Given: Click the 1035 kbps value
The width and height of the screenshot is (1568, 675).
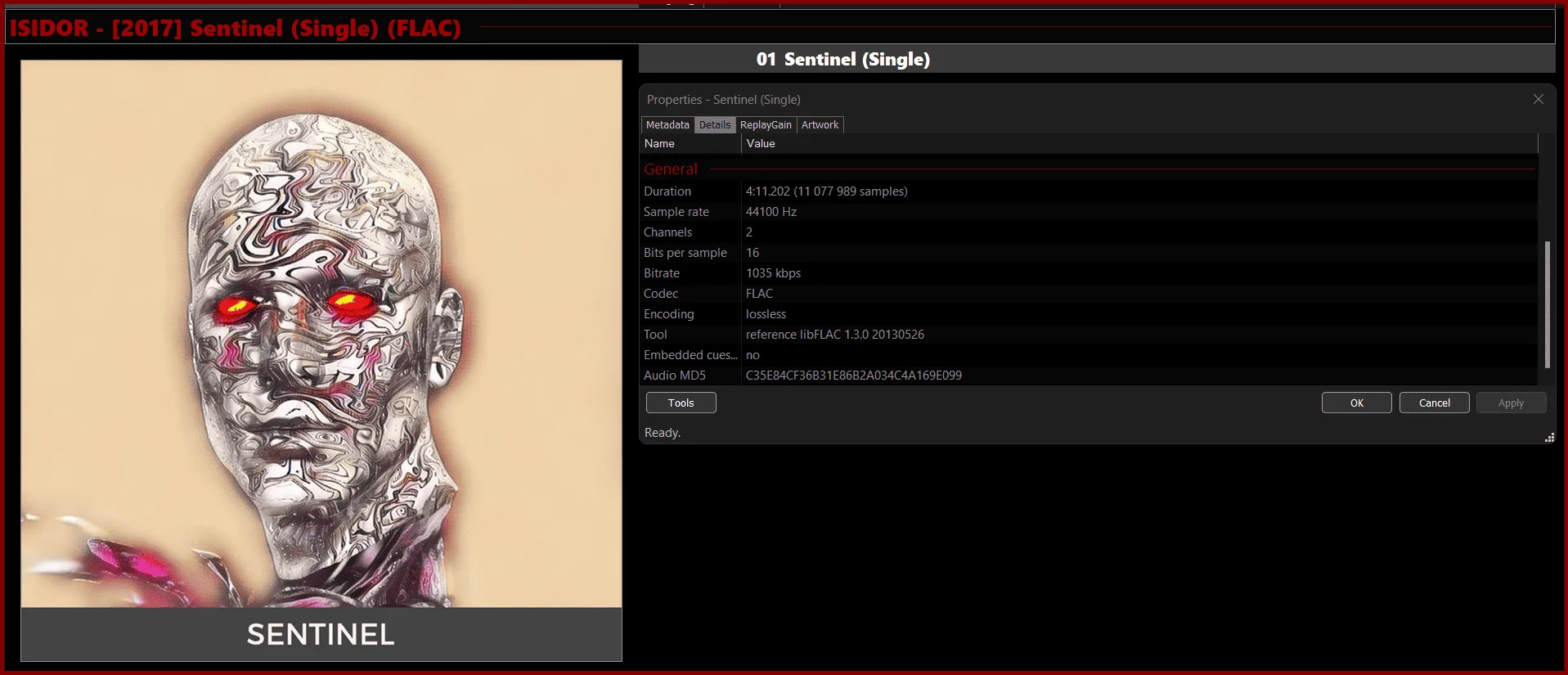Looking at the screenshot, I should pyautogui.click(x=773, y=272).
